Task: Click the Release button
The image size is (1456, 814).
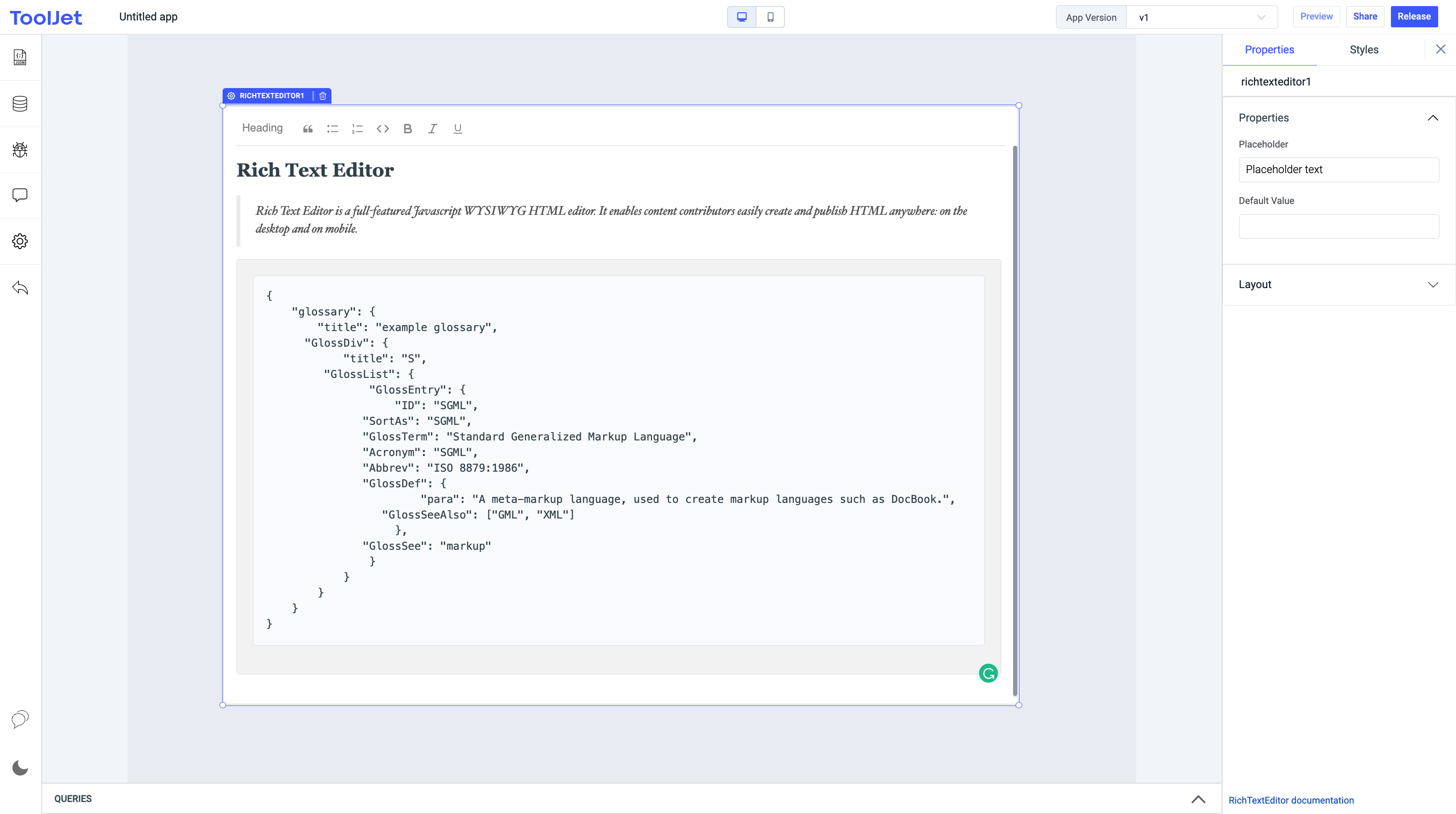Action: coord(1413,16)
